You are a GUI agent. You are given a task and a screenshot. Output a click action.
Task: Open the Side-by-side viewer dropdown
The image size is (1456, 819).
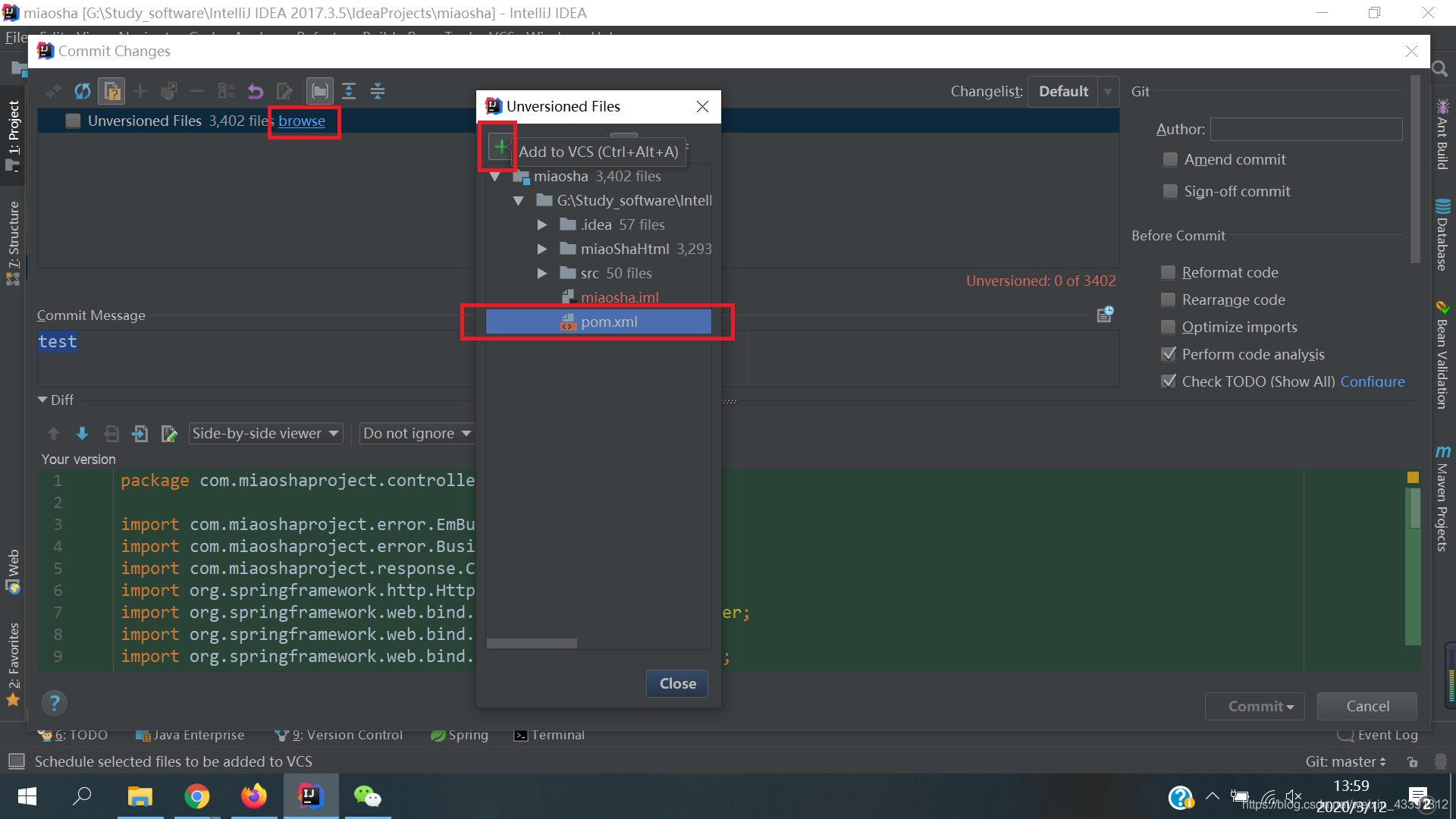tap(265, 433)
